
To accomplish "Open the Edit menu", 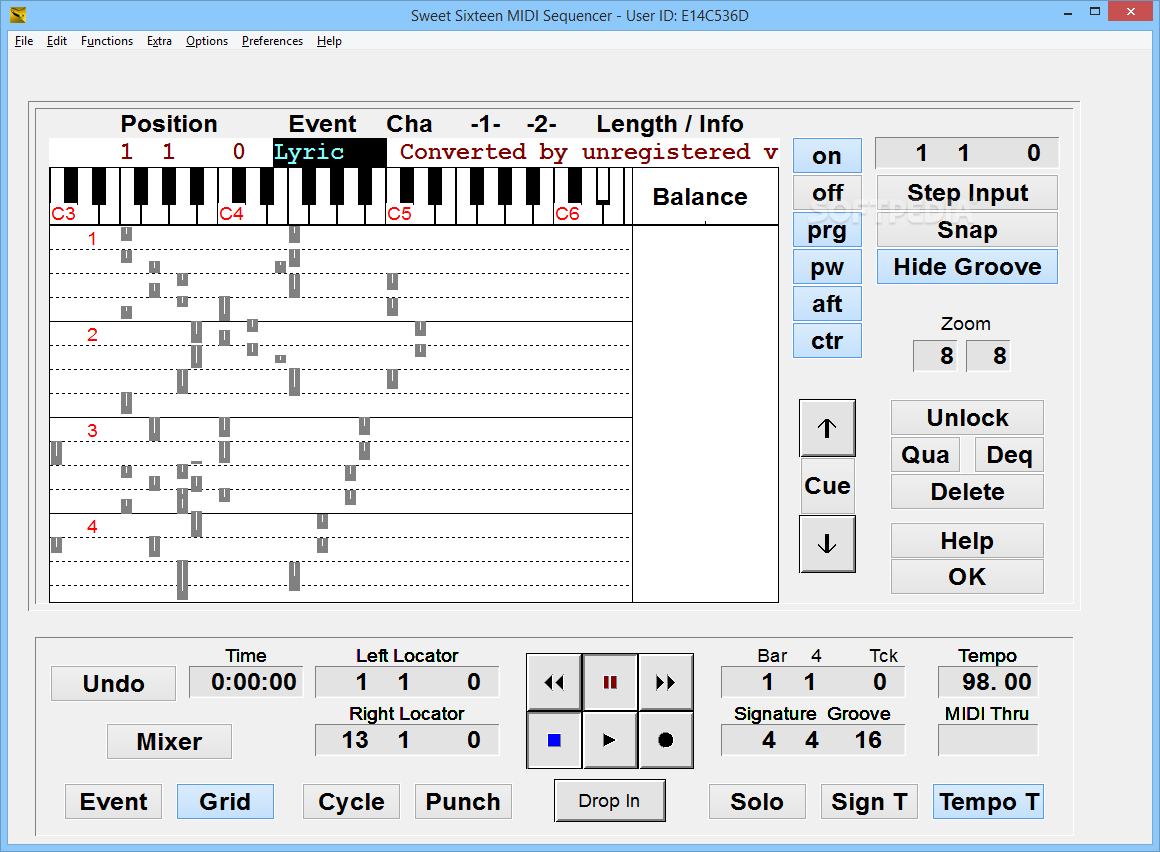I will (57, 41).
